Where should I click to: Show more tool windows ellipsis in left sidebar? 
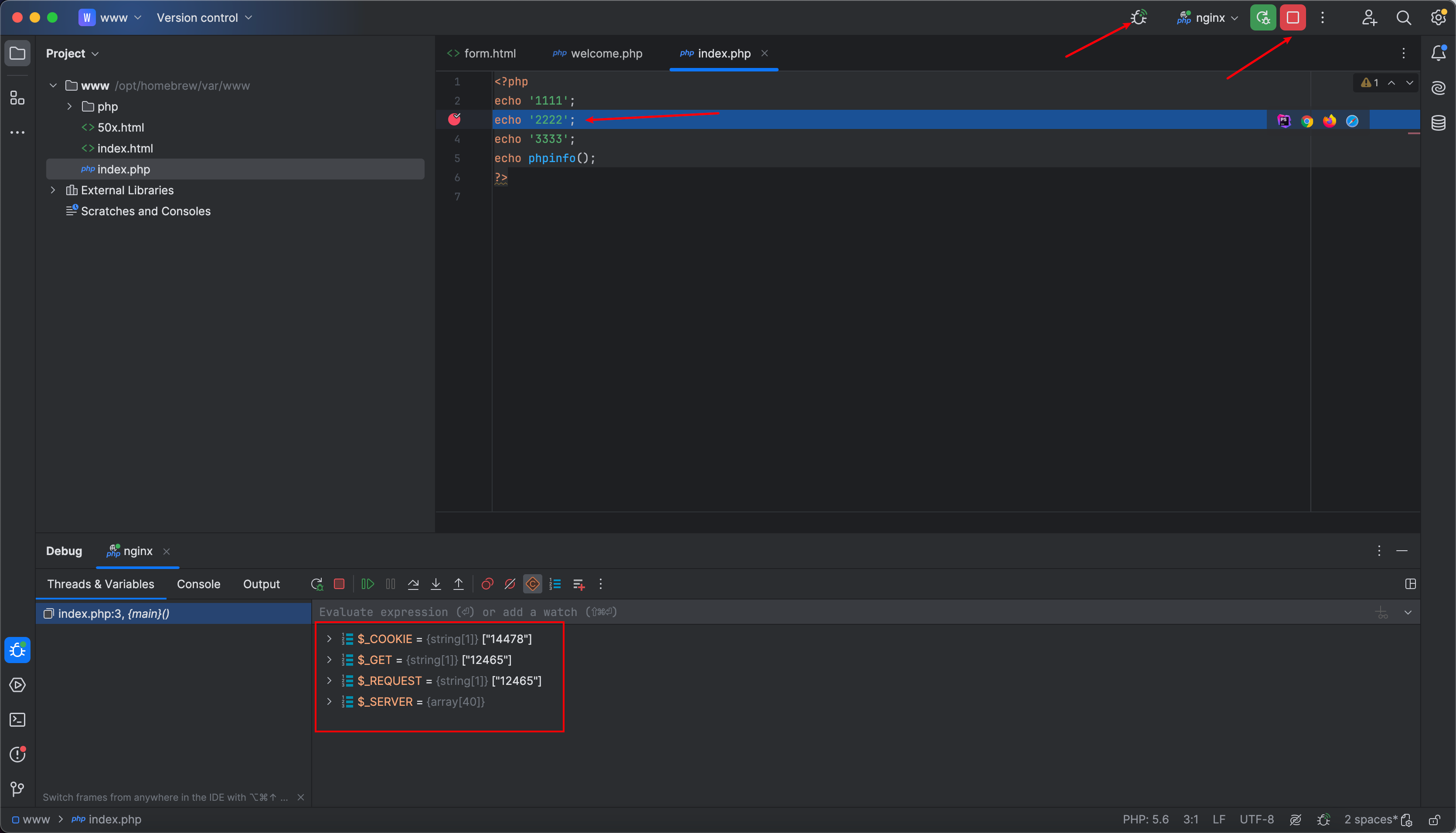[x=17, y=133]
